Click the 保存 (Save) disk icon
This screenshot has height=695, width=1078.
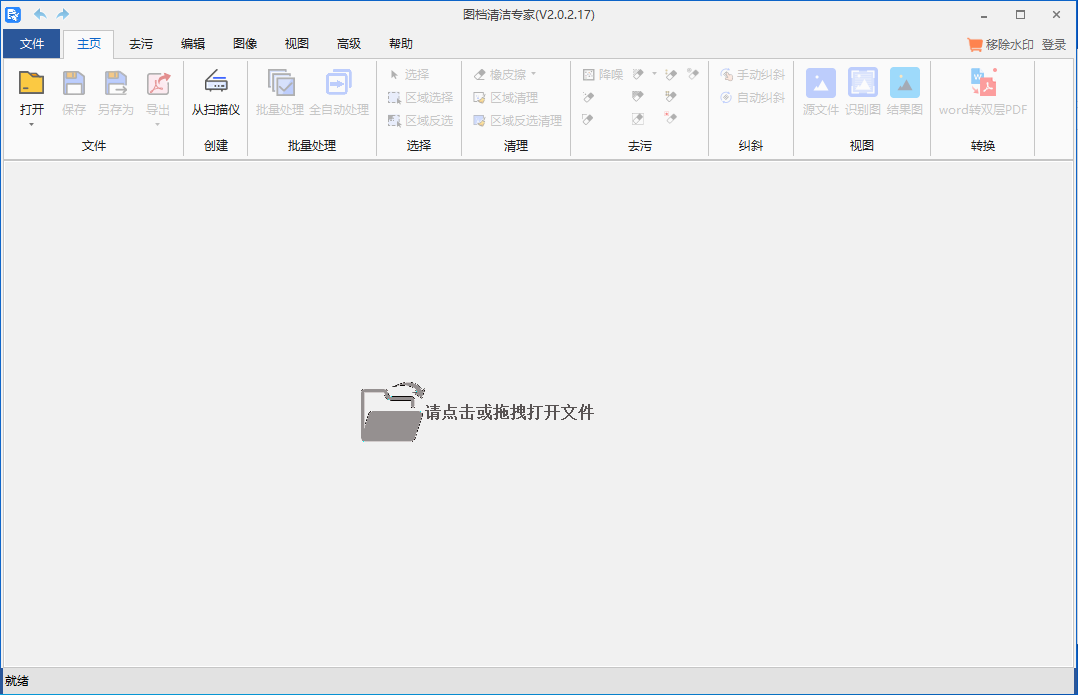[74, 83]
